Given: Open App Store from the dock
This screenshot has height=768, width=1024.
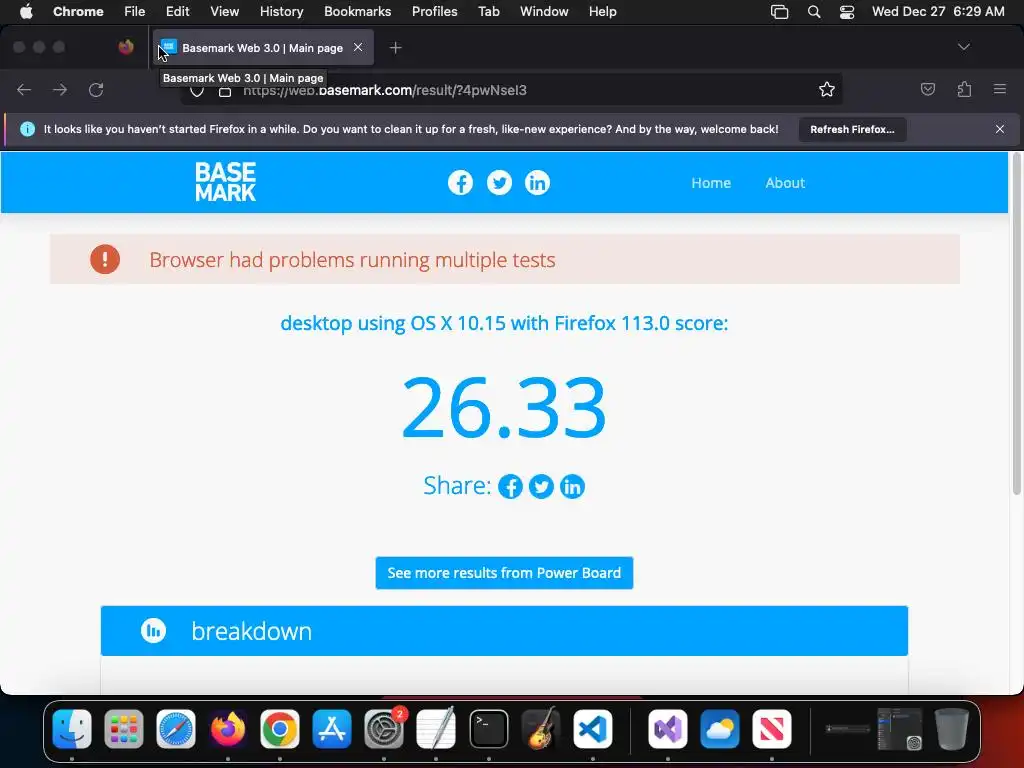Looking at the screenshot, I should (332, 729).
